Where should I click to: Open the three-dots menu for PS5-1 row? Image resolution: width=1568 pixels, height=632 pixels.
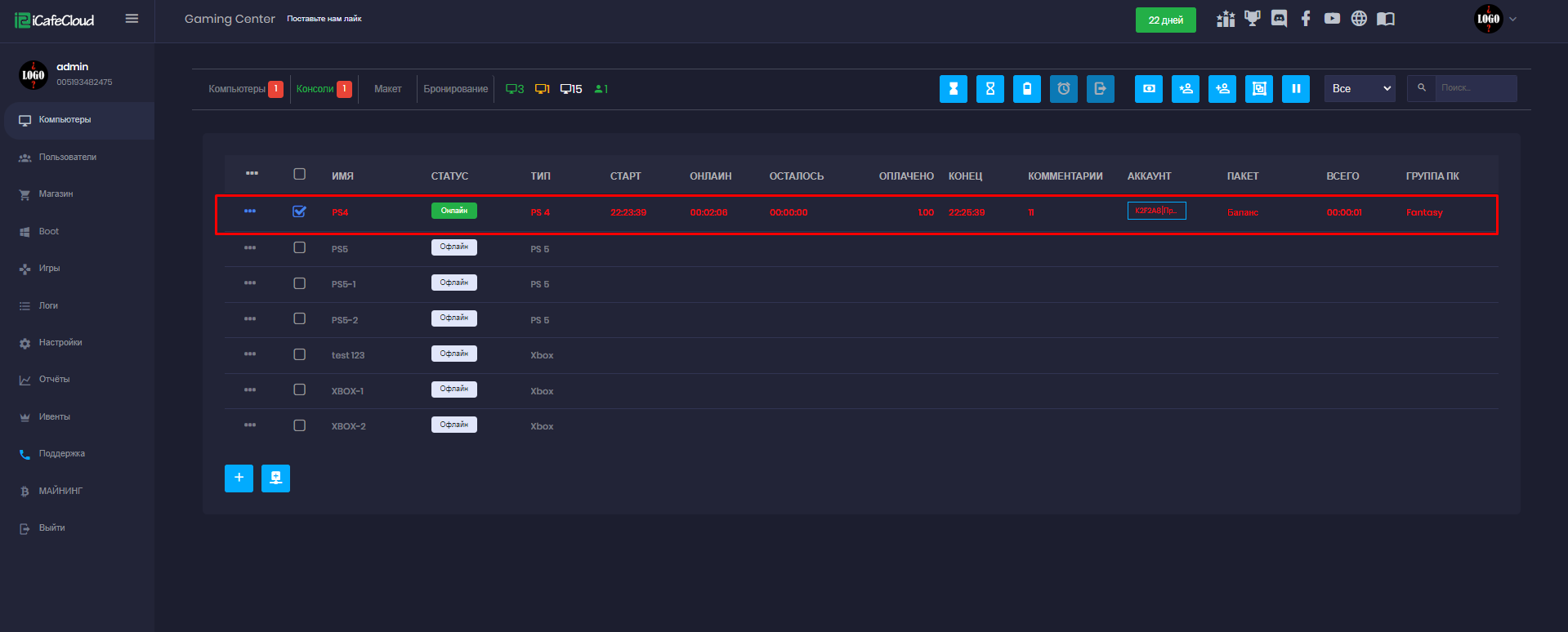pos(250,283)
